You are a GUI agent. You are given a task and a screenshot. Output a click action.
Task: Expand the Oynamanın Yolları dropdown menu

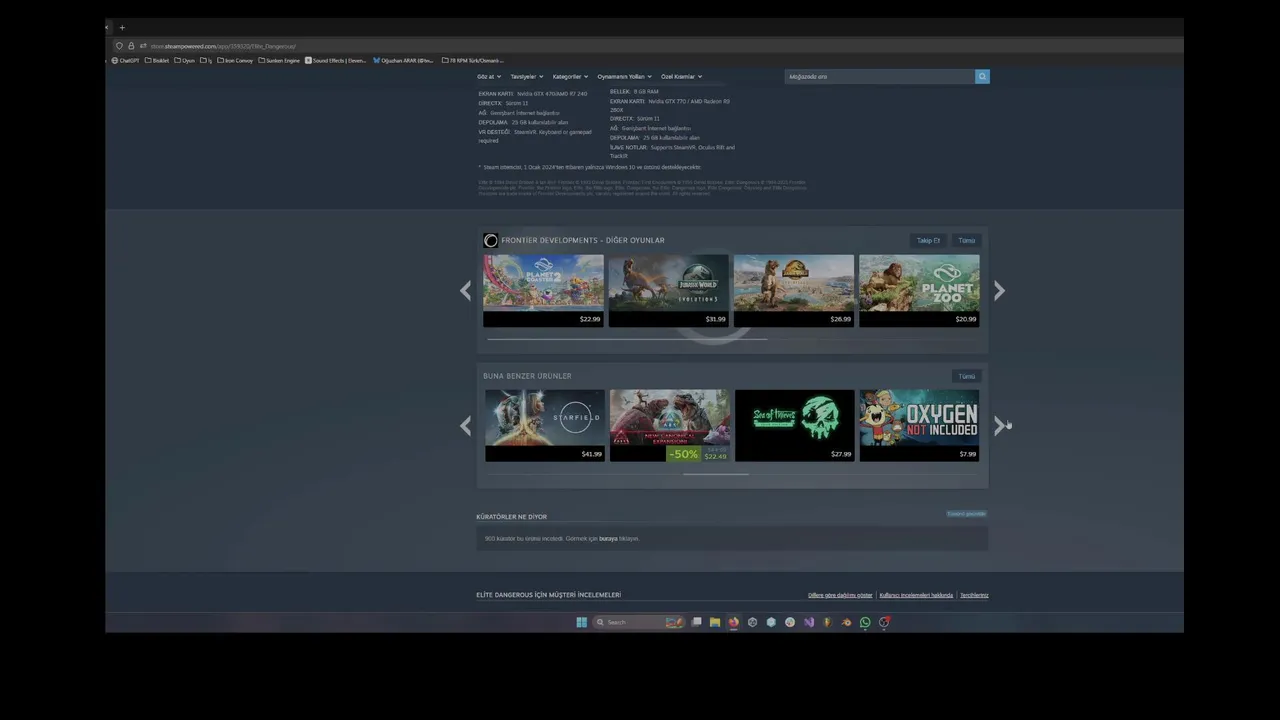(624, 76)
